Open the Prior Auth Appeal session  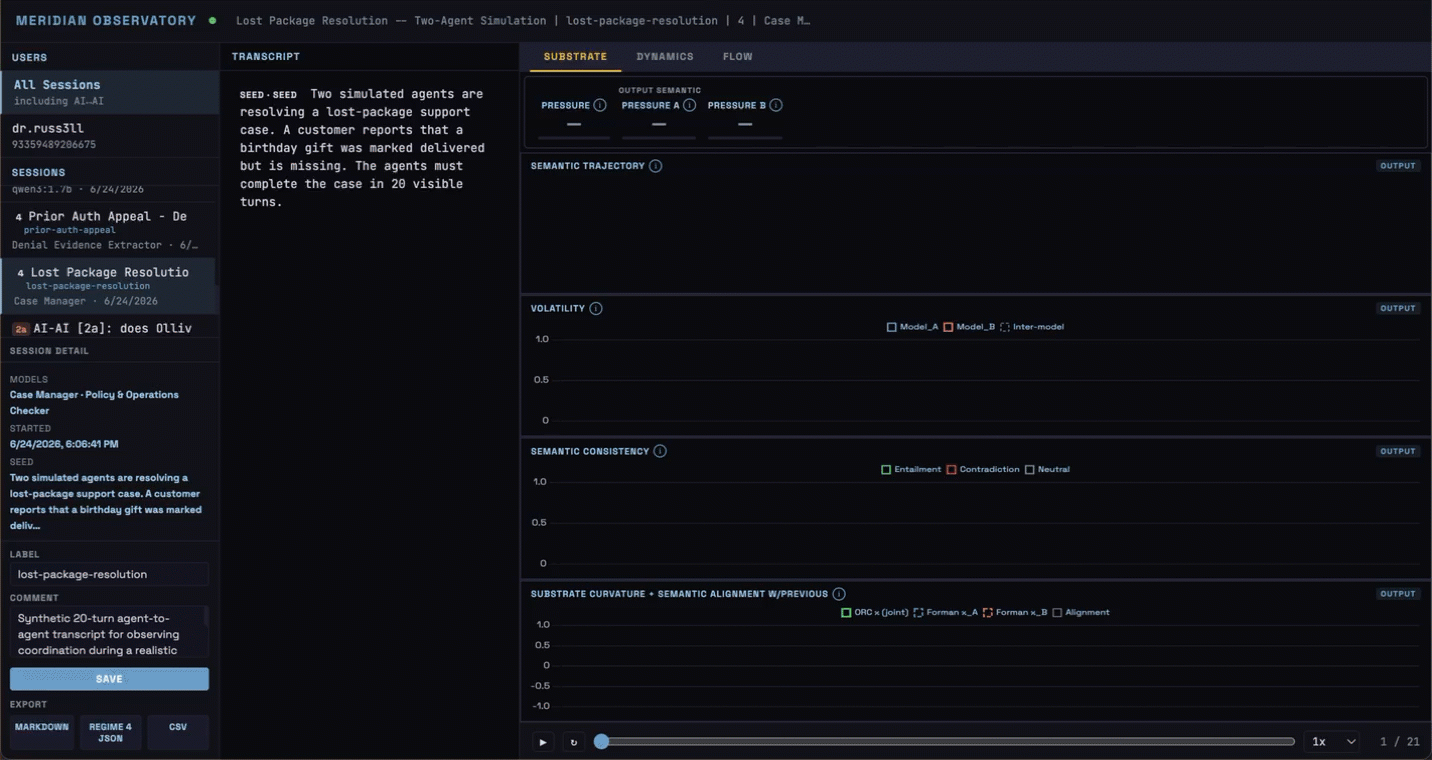pyautogui.click(x=109, y=230)
